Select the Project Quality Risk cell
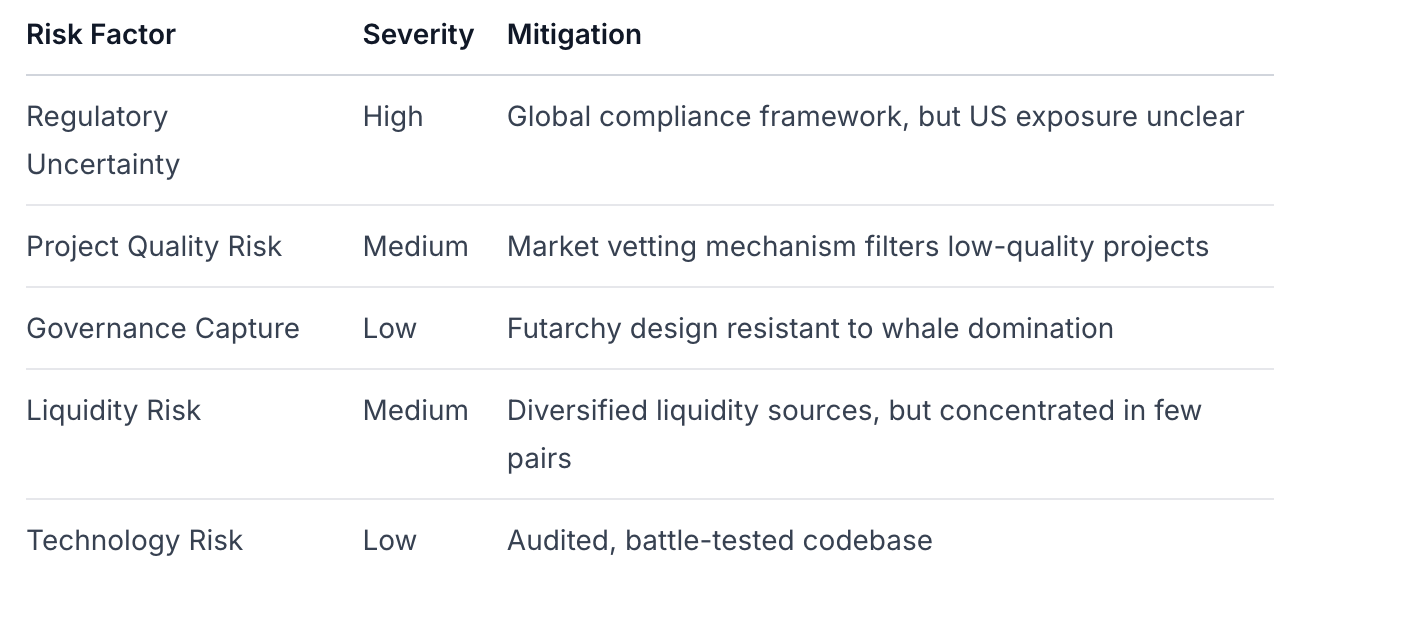 154,247
